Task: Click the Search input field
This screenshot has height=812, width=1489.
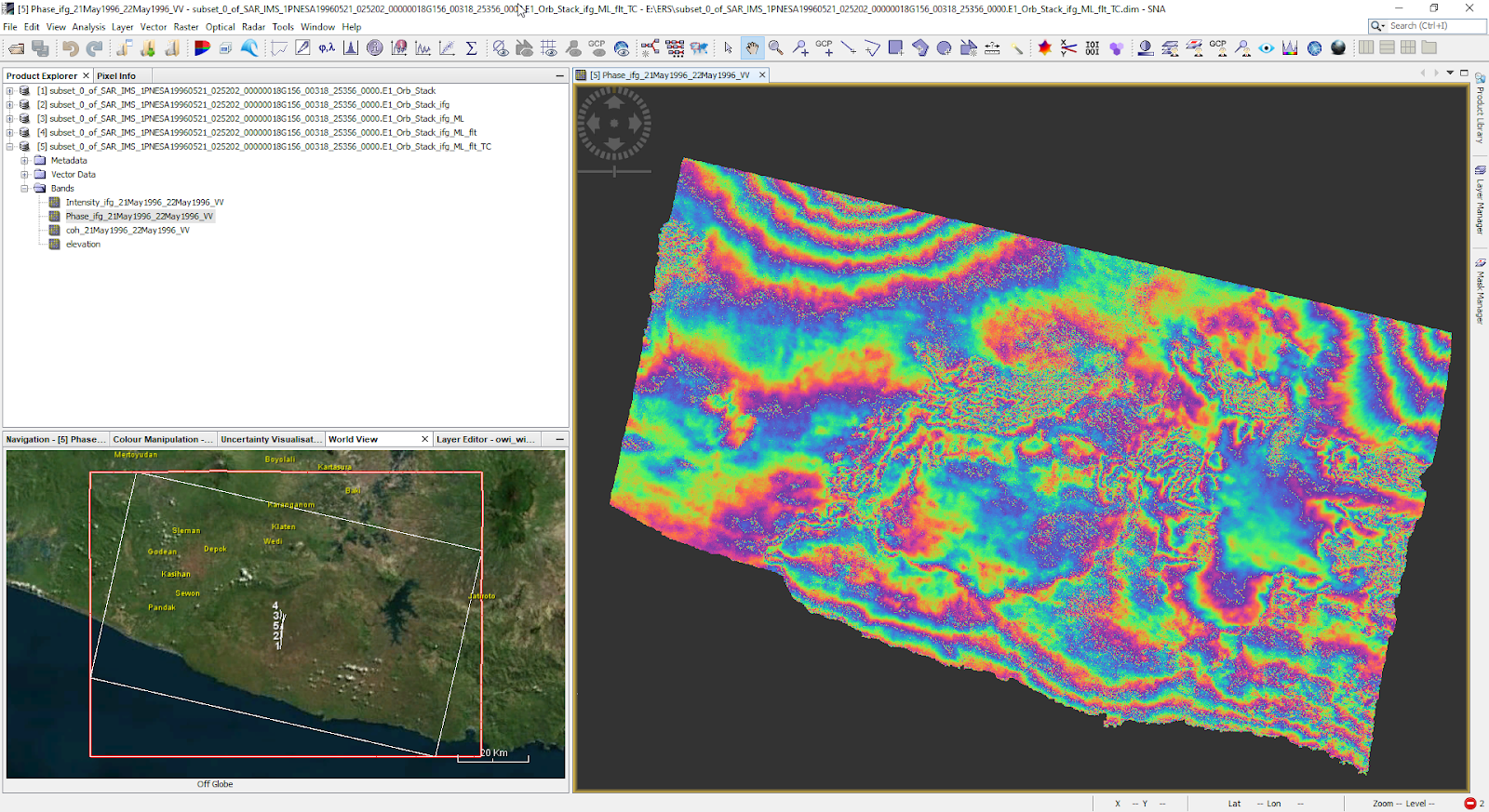Action: click(1435, 26)
